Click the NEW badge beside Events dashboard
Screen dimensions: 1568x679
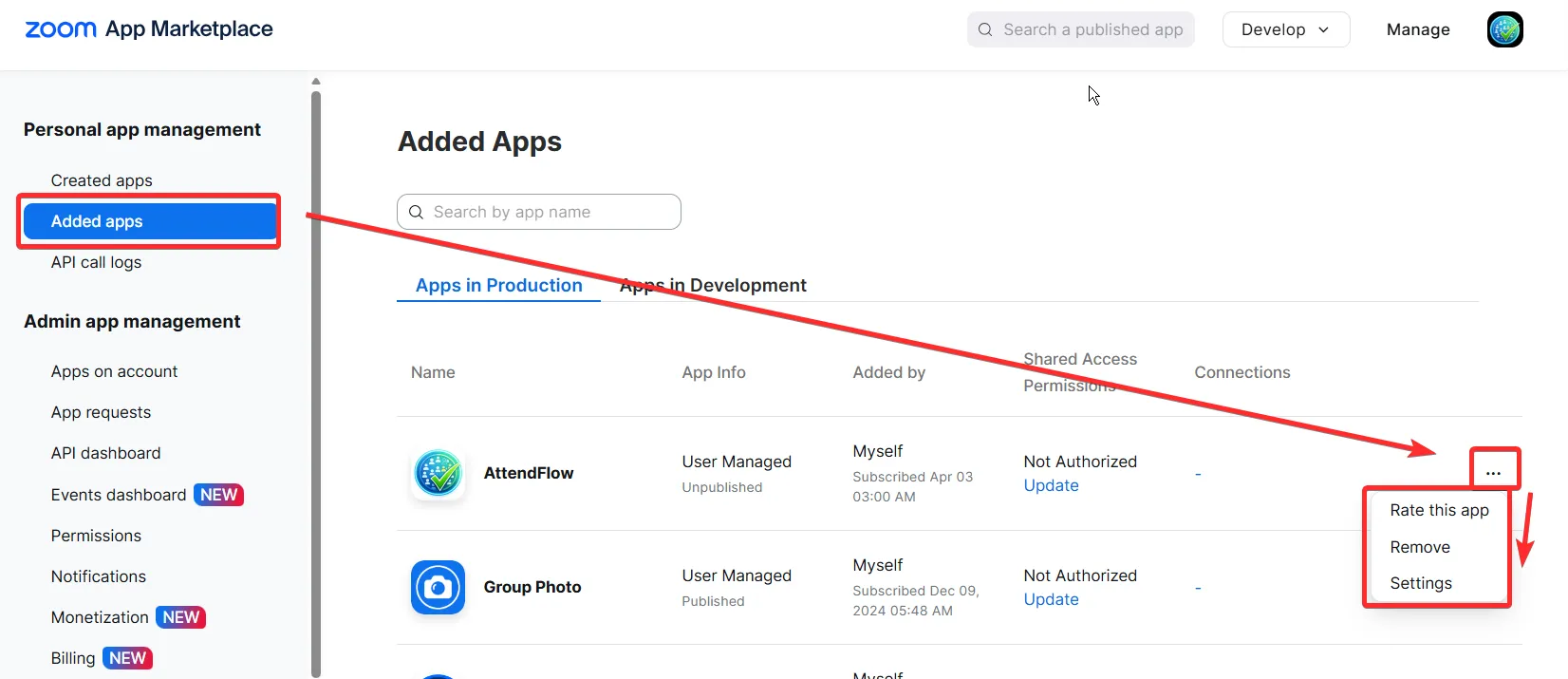coord(218,495)
